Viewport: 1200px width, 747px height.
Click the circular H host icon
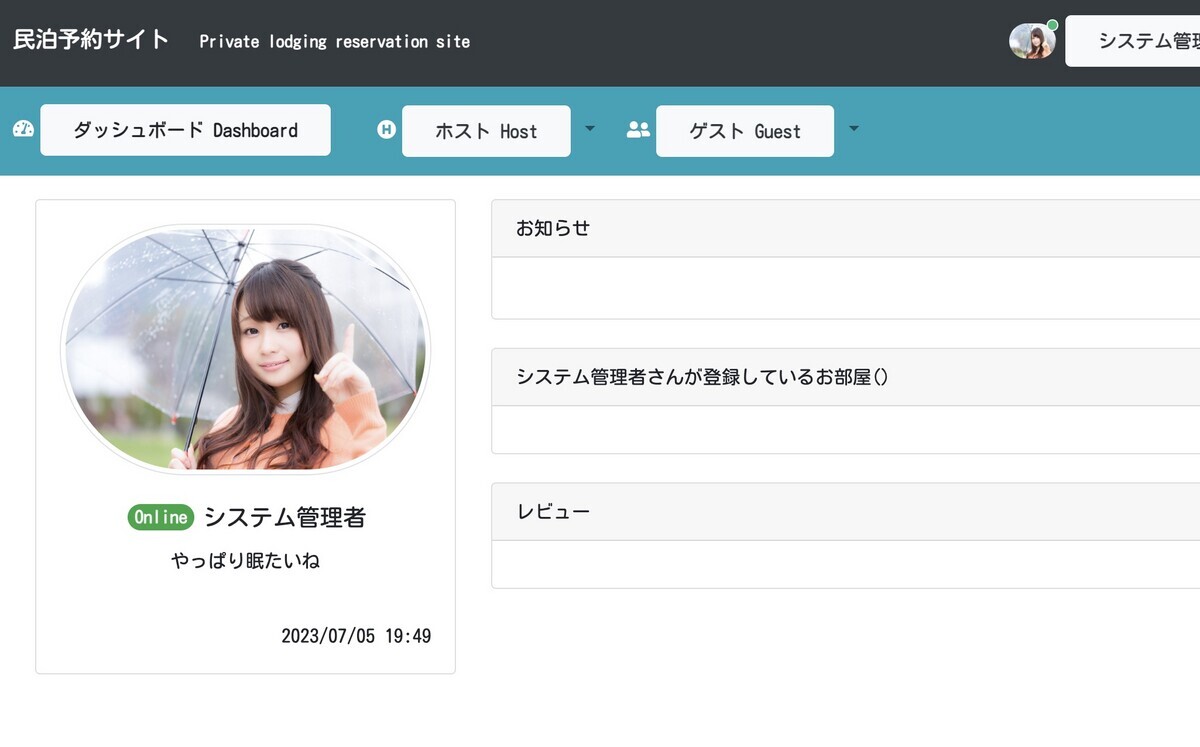click(386, 128)
